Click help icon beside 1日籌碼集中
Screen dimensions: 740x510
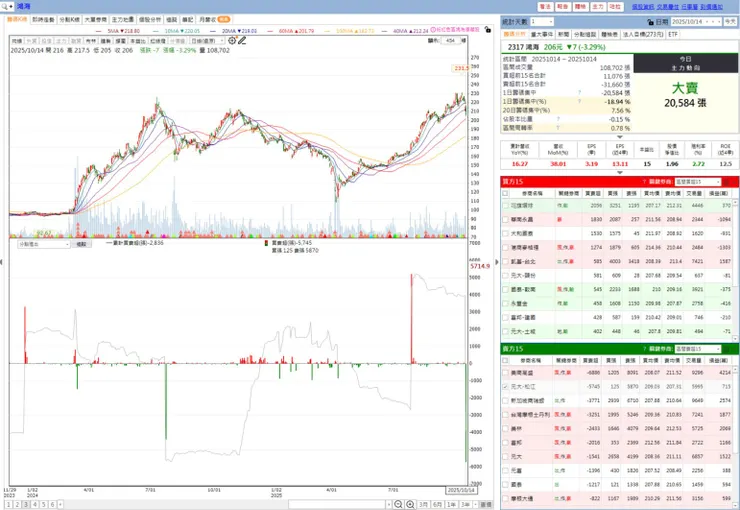[x=580, y=92]
